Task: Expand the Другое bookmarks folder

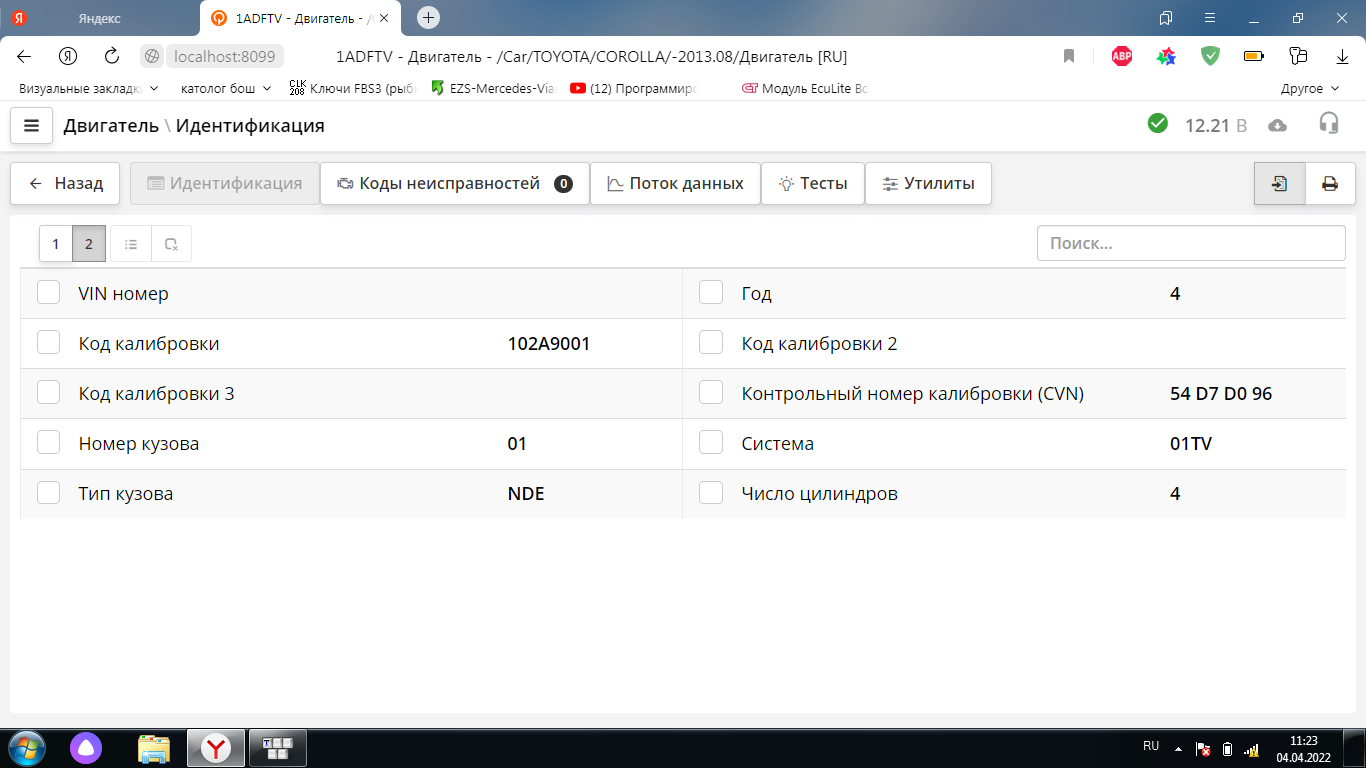Action: tap(1309, 88)
